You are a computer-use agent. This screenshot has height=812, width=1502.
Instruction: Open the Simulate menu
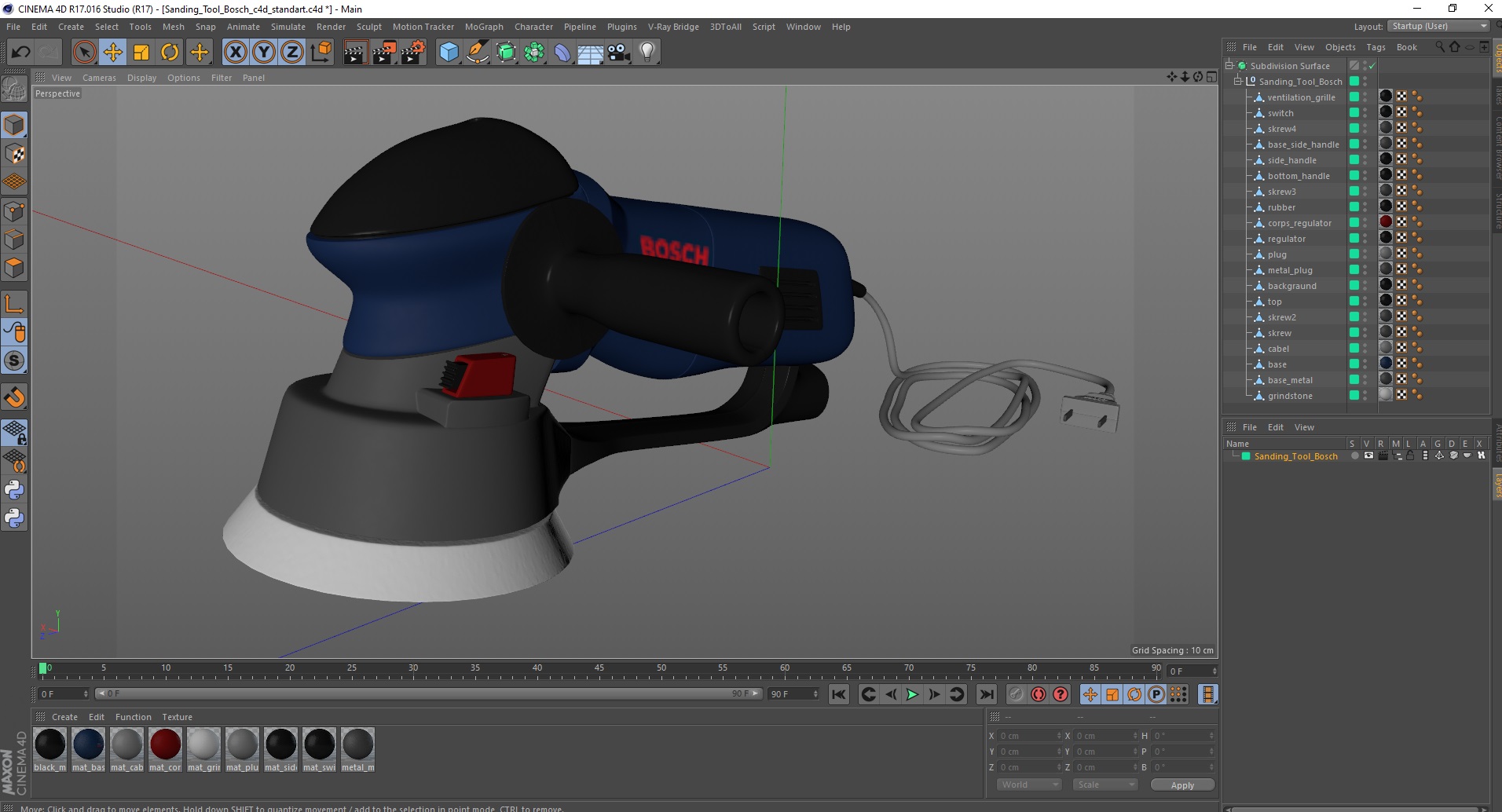pos(288,27)
